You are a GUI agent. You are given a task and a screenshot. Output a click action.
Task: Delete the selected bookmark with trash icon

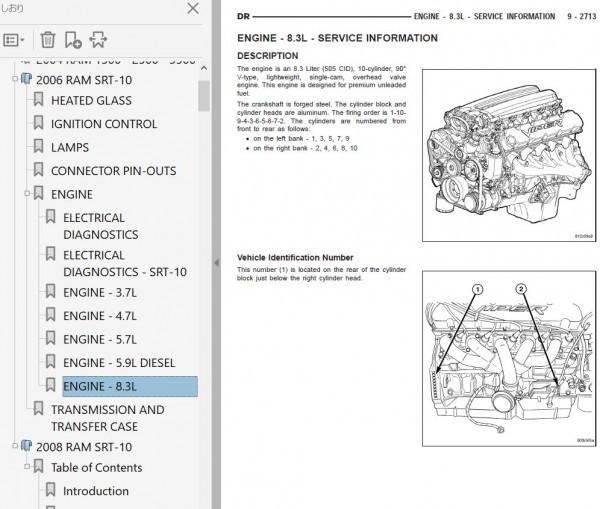(48, 40)
